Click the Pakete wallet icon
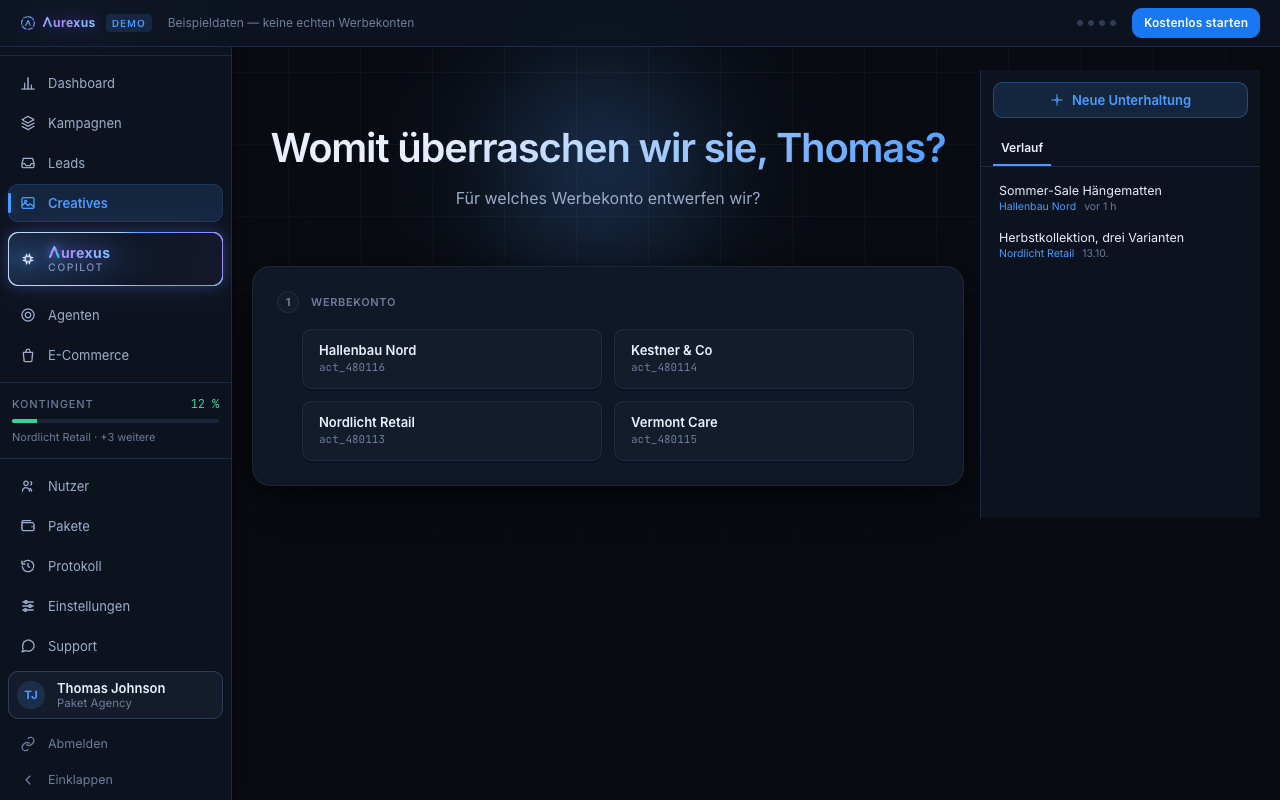Screen dimensions: 1280x800 (28, 526)
